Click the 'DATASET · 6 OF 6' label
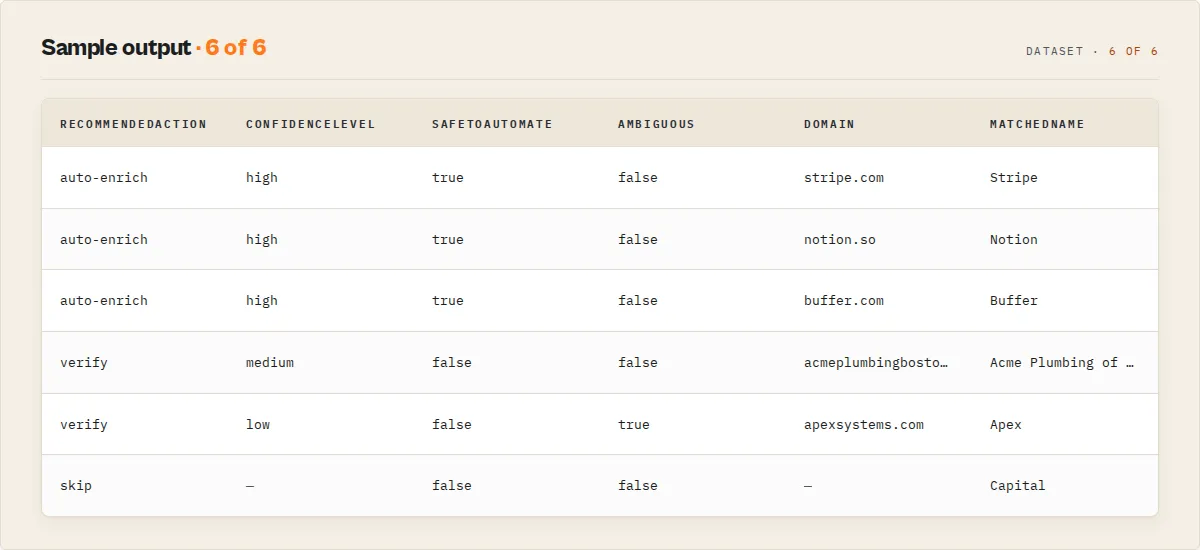 click(x=1092, y=51)
